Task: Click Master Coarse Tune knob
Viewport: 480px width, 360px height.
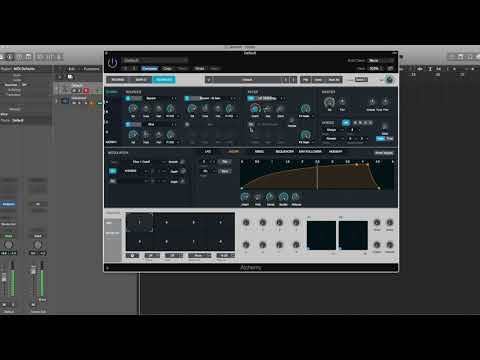Action: tap(372, 101)
